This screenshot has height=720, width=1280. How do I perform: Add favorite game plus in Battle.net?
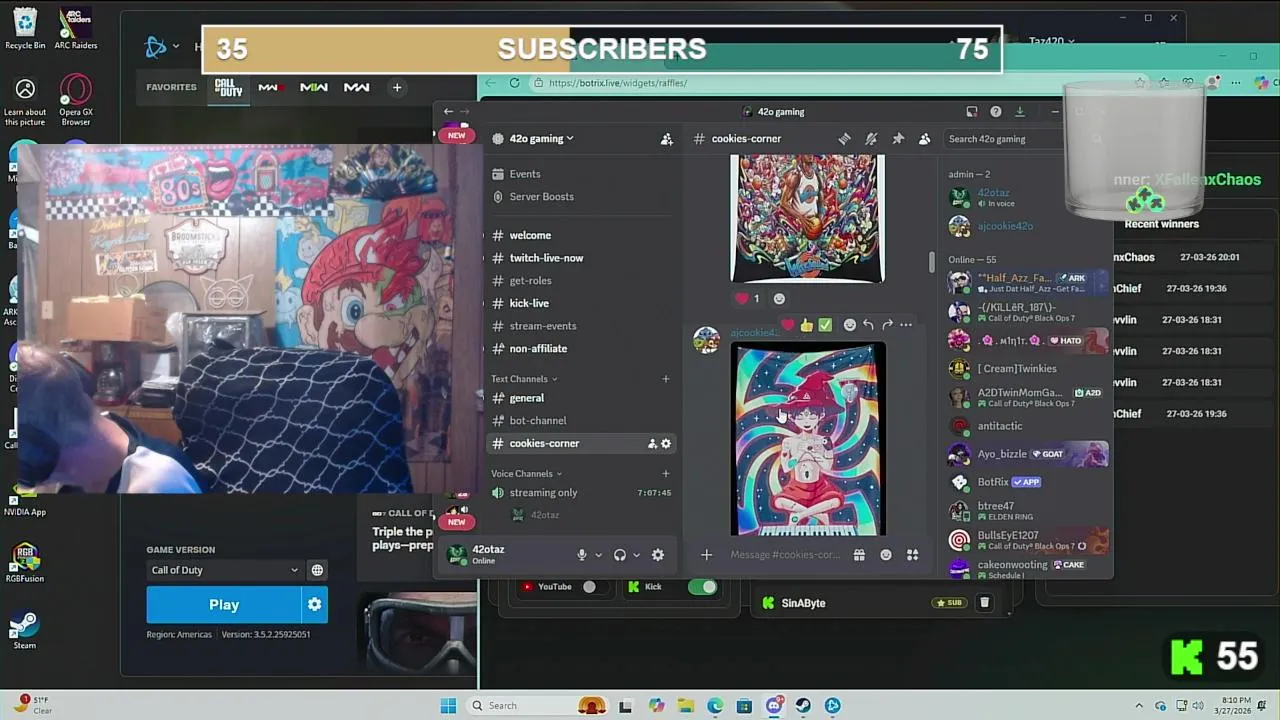point(397,88)
